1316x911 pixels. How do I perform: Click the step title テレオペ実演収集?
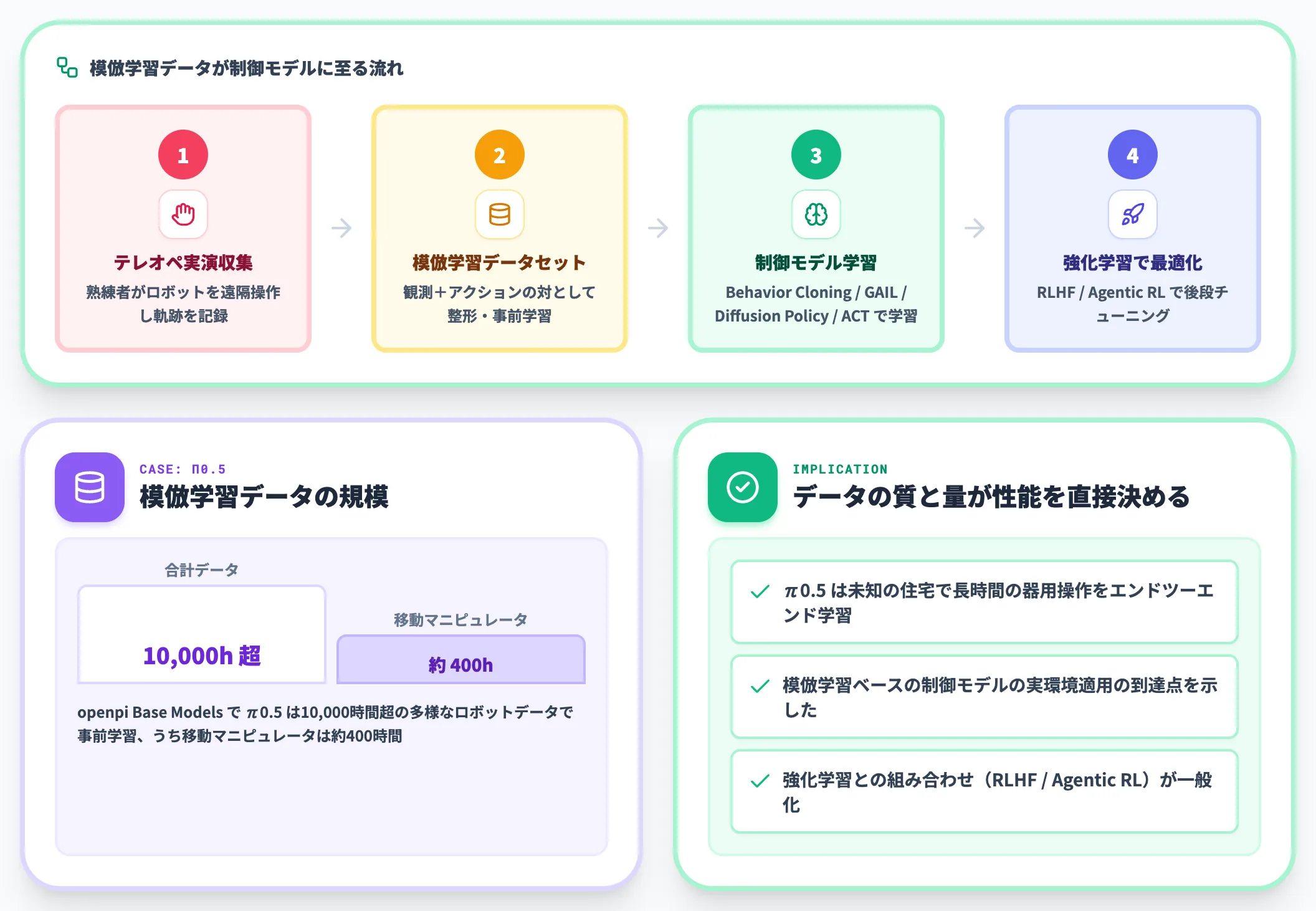coord(183,263)
